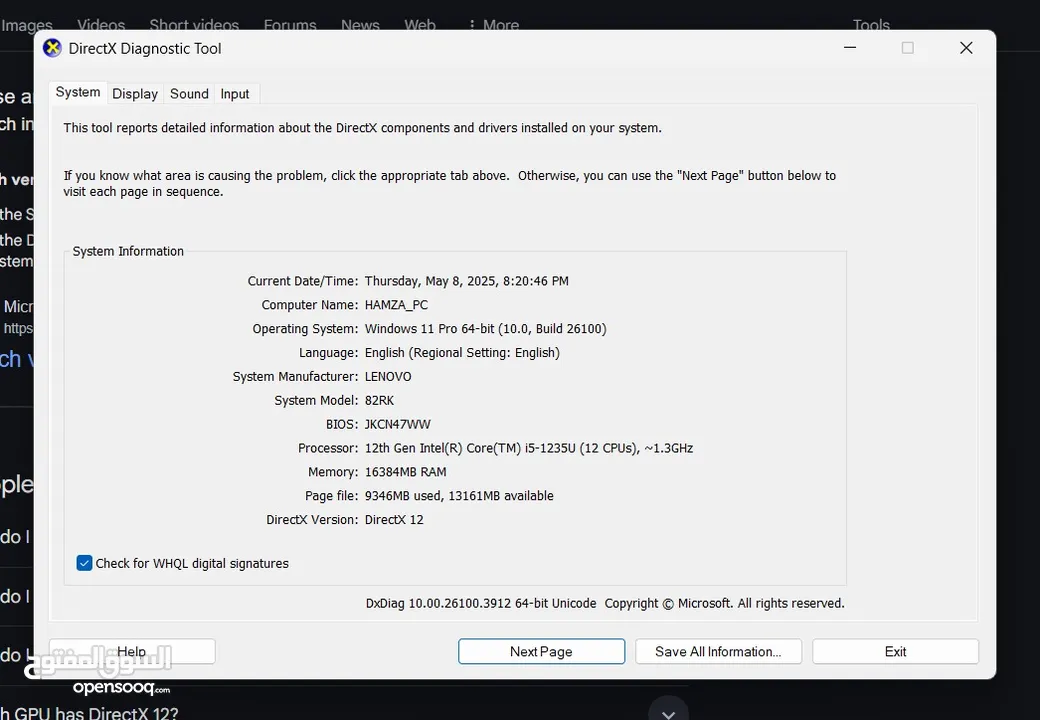
Task: Click 'Which GPU has DirectX 12?' question behind
Action: tap(90, 713)
